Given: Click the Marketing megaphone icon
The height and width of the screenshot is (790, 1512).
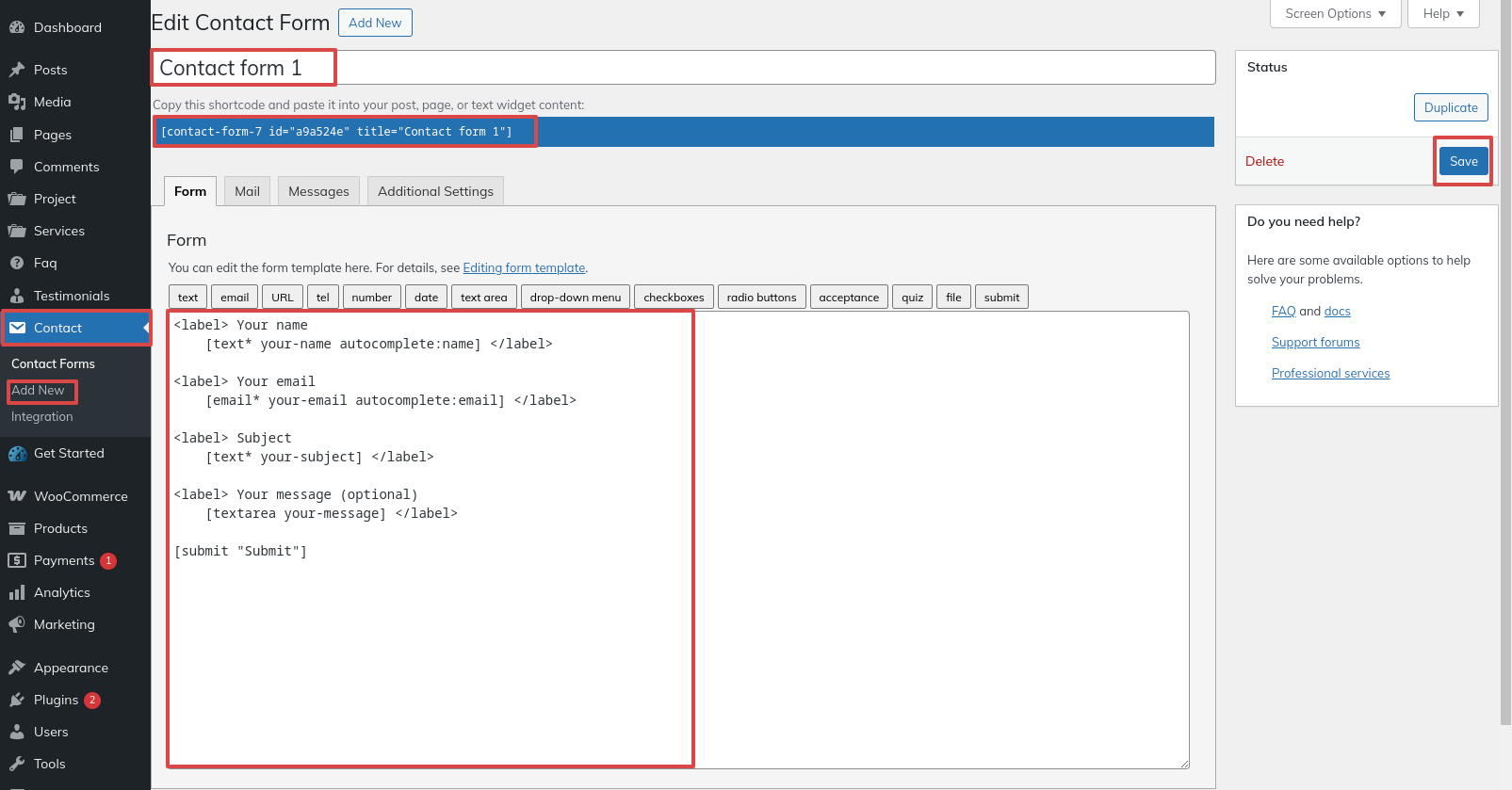Looking at the screenshot, I should (x=17, y=624).
